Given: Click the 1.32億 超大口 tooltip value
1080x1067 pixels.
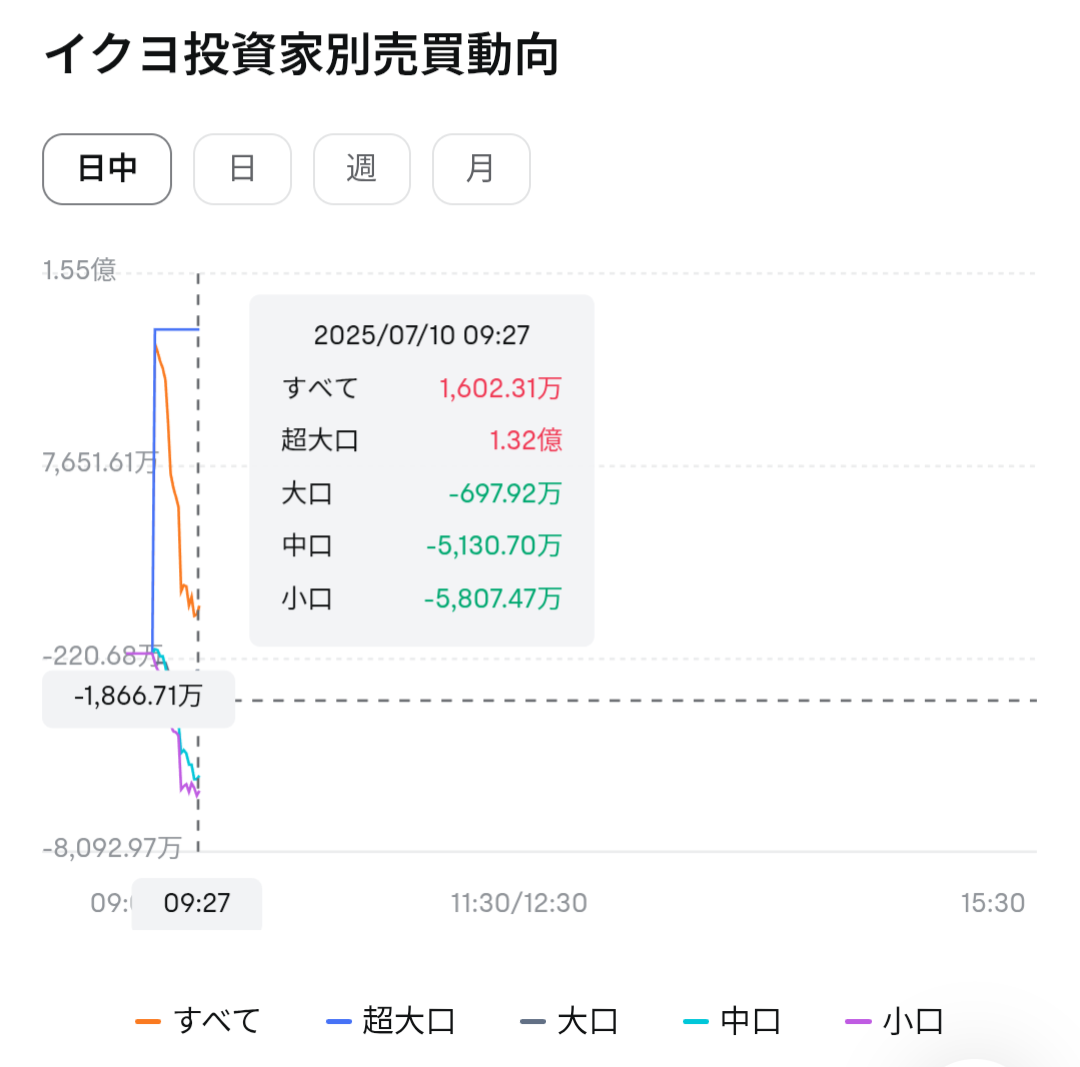Looking at the screenshot, I should click(x=524, y=440).
